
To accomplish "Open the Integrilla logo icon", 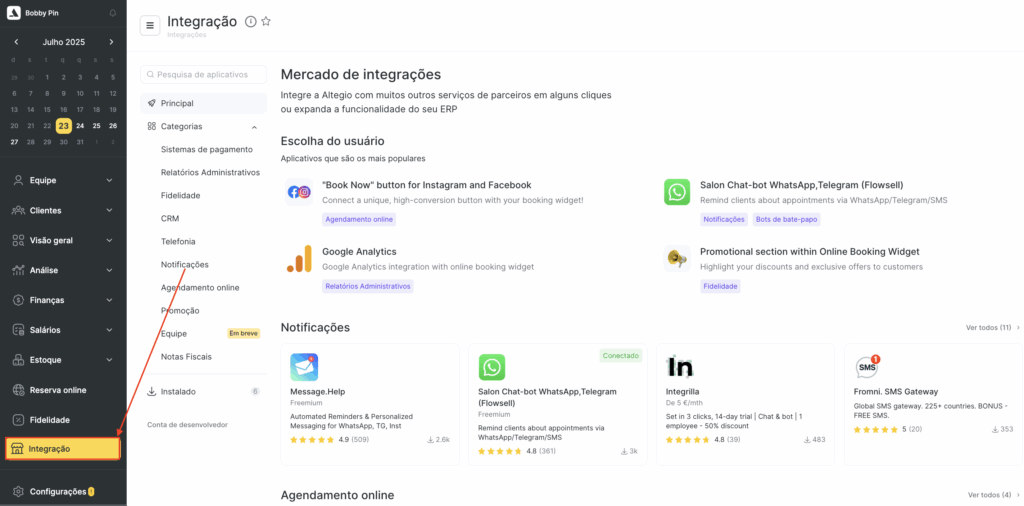I will coord(679,367).
